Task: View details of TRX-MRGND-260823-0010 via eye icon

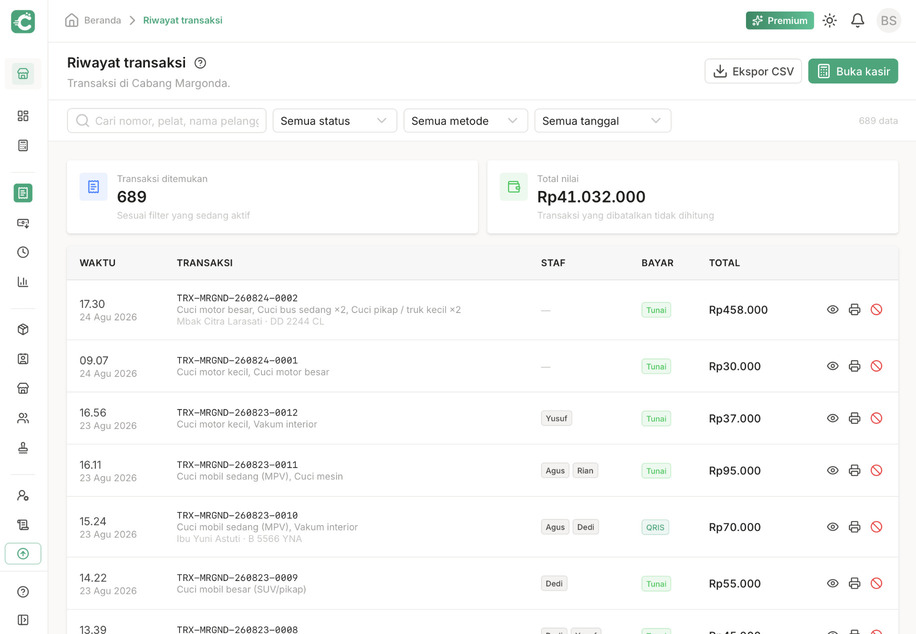Action: [x=832, y=527]
